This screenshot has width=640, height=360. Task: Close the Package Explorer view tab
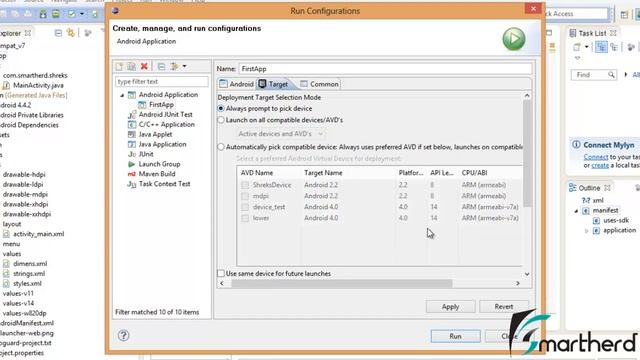coord(28,33)
